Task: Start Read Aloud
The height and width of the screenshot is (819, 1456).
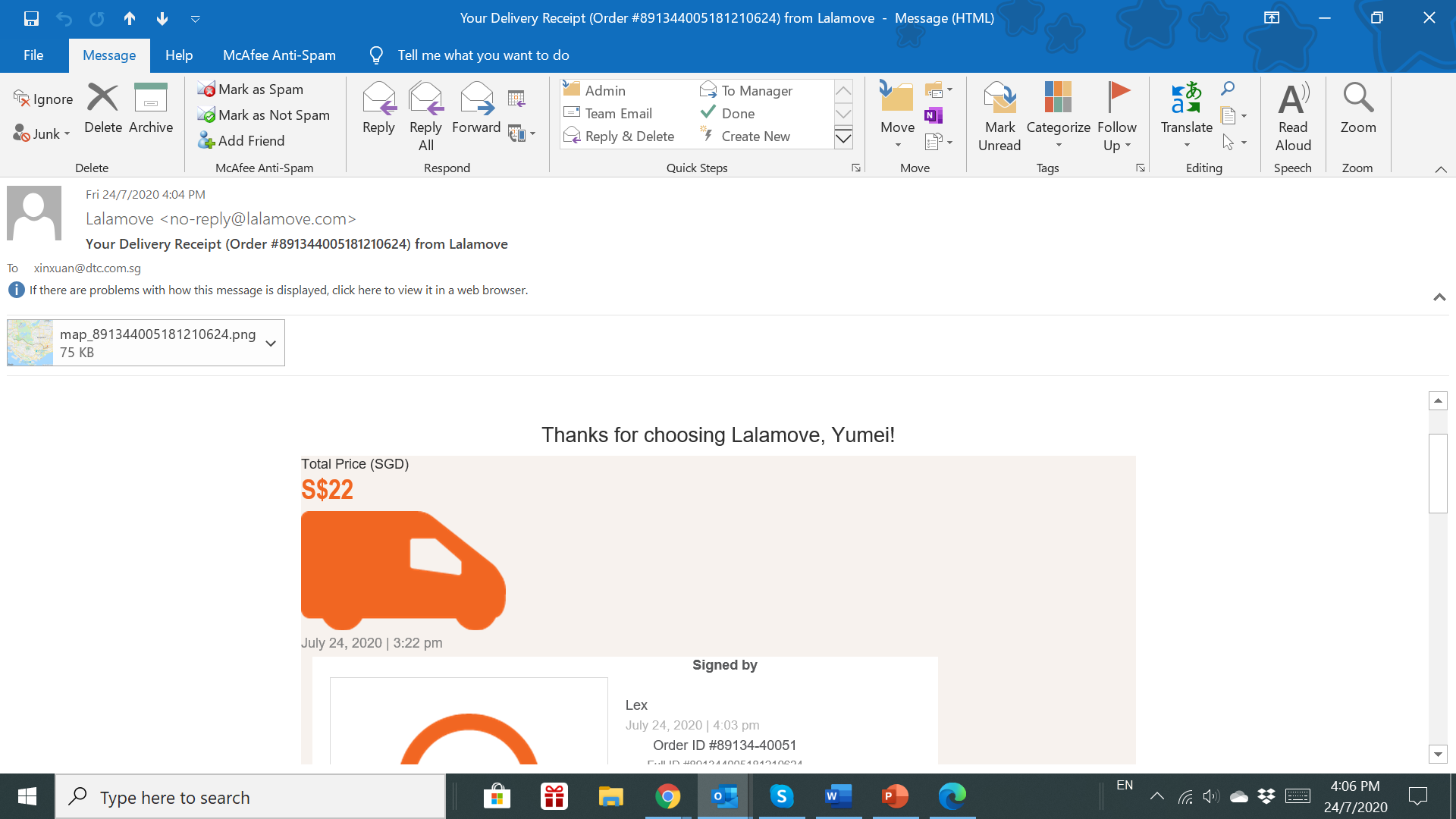Action: [x=1293, y=116]
